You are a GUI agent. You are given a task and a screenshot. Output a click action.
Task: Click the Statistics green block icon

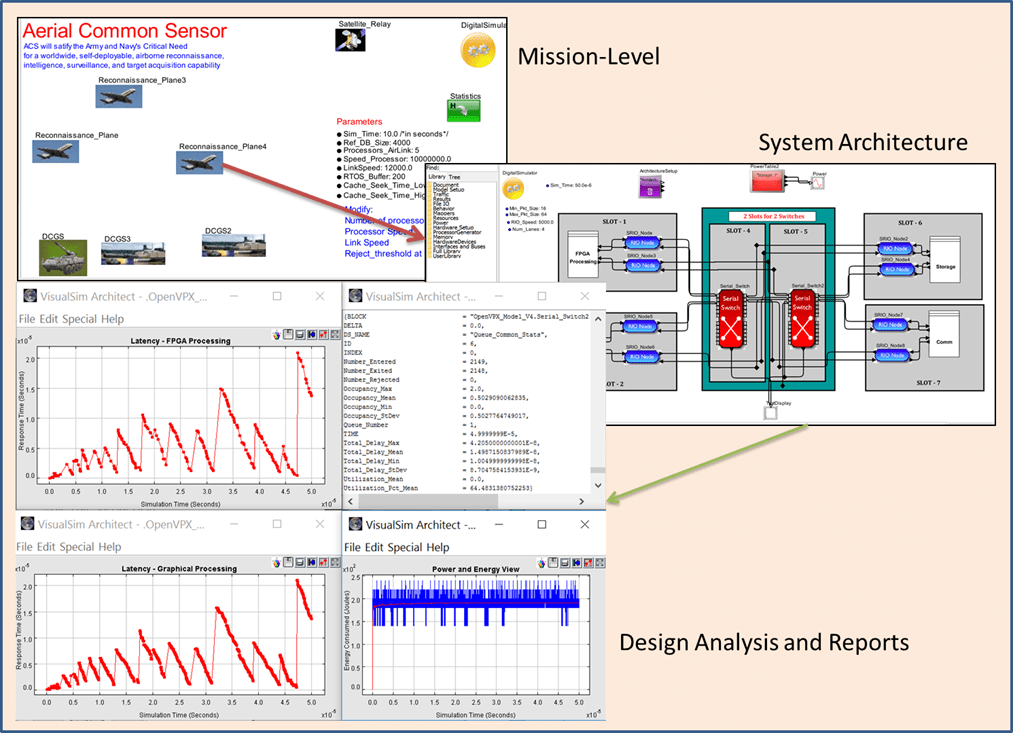tap(464, 112)
